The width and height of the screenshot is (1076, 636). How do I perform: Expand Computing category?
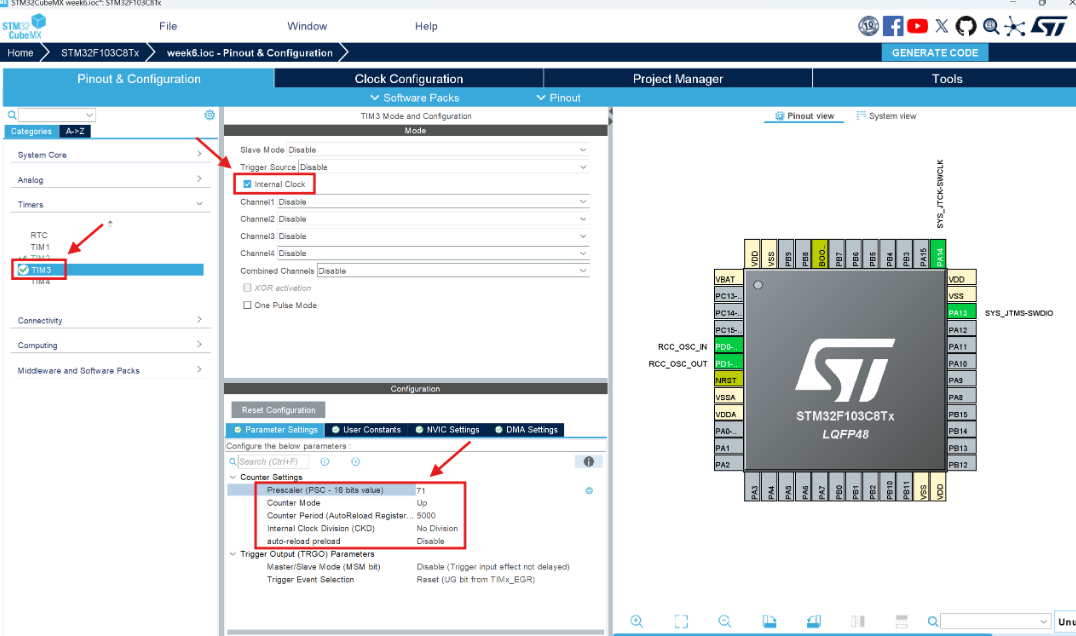(x=110, y=345)
